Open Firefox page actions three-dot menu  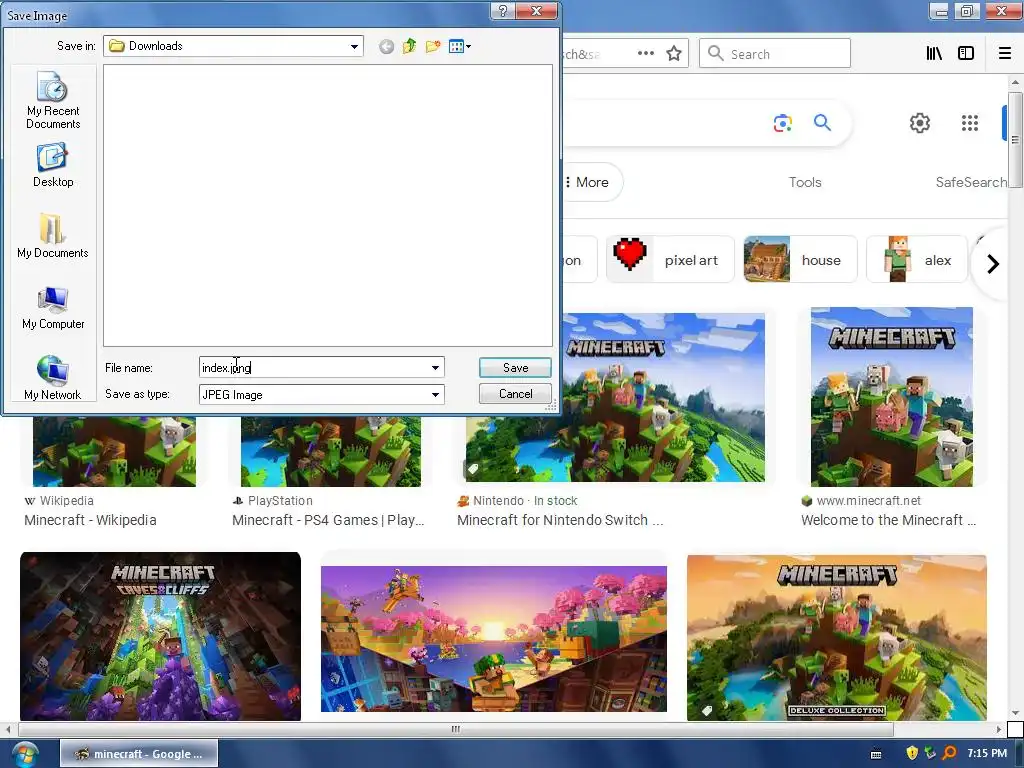click(x=645, y=54)
